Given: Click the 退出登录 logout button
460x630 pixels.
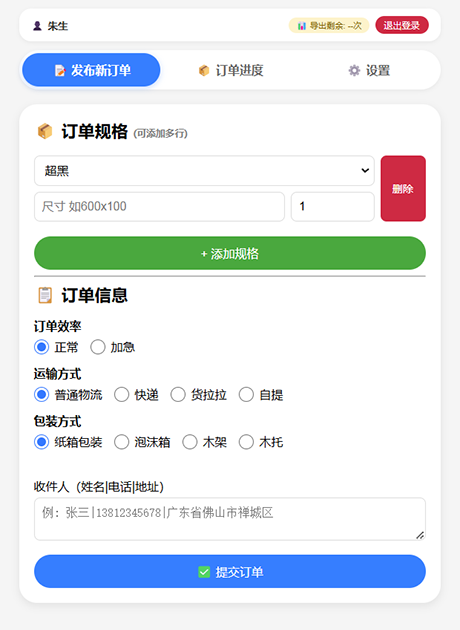Looking at the screenshot, I should [402, 25].
